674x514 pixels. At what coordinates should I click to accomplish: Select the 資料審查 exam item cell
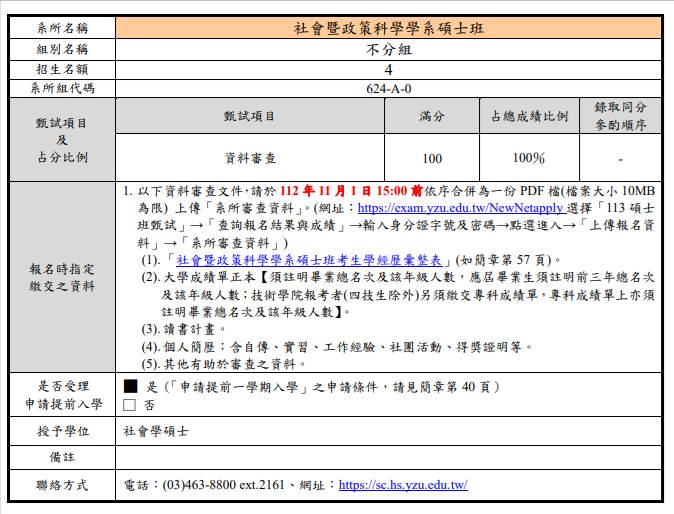pyautogui.click(x=250, y=158)
